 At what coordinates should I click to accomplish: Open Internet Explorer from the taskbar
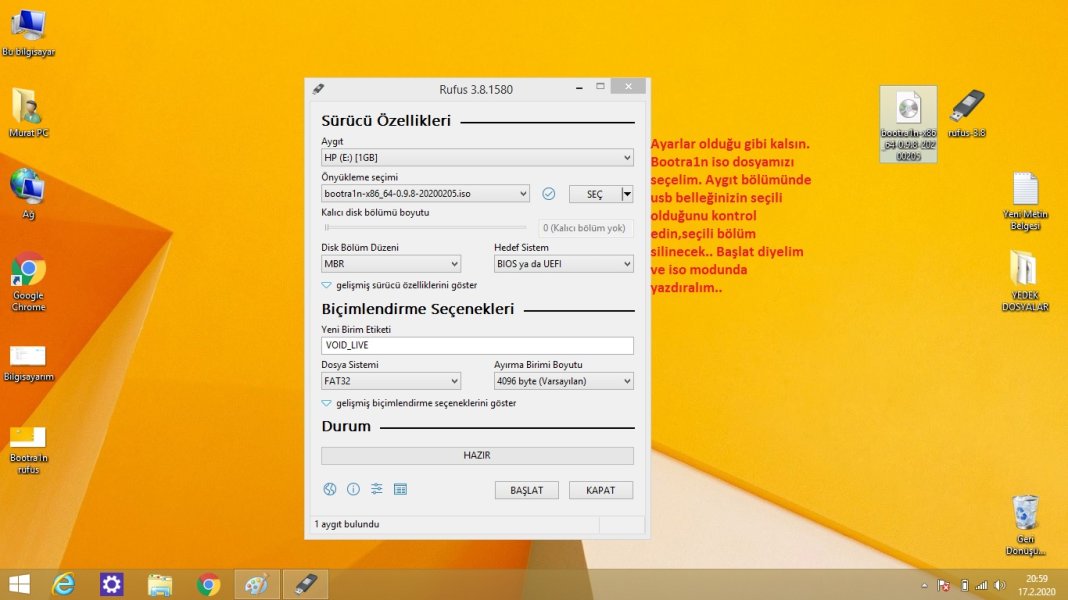click(64, 584)
